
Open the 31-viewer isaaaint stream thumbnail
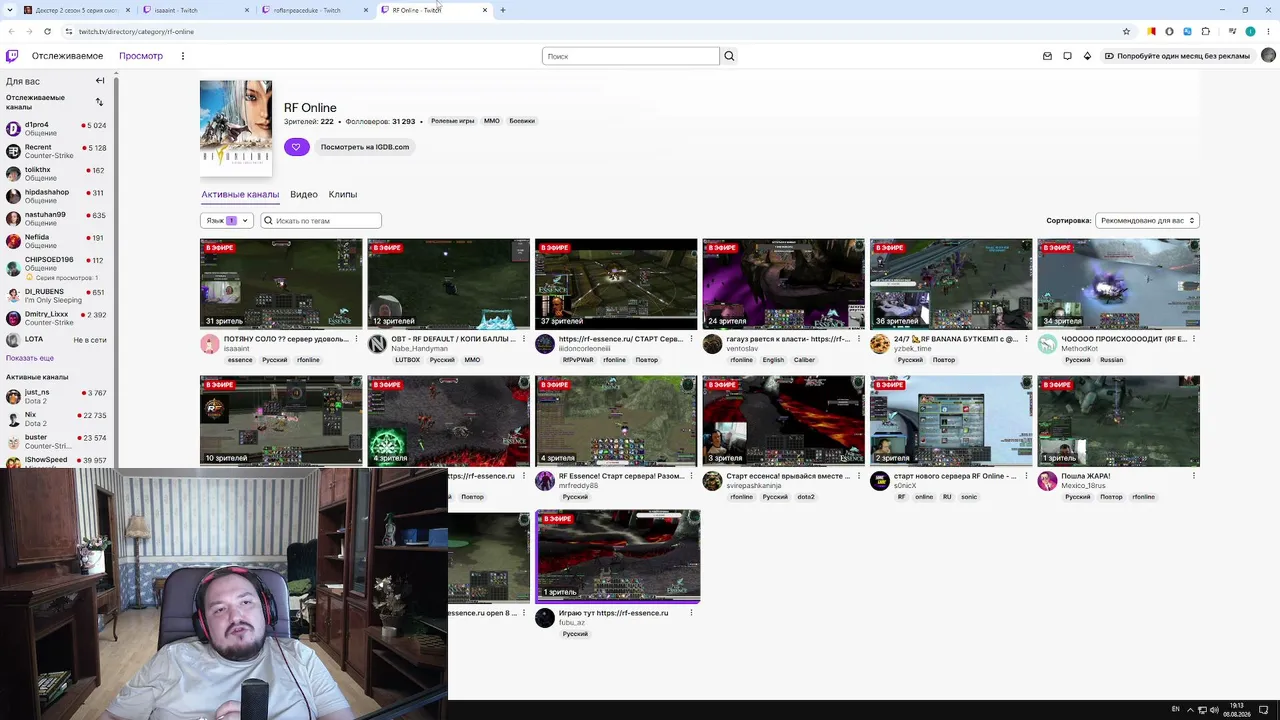point(281,284)
